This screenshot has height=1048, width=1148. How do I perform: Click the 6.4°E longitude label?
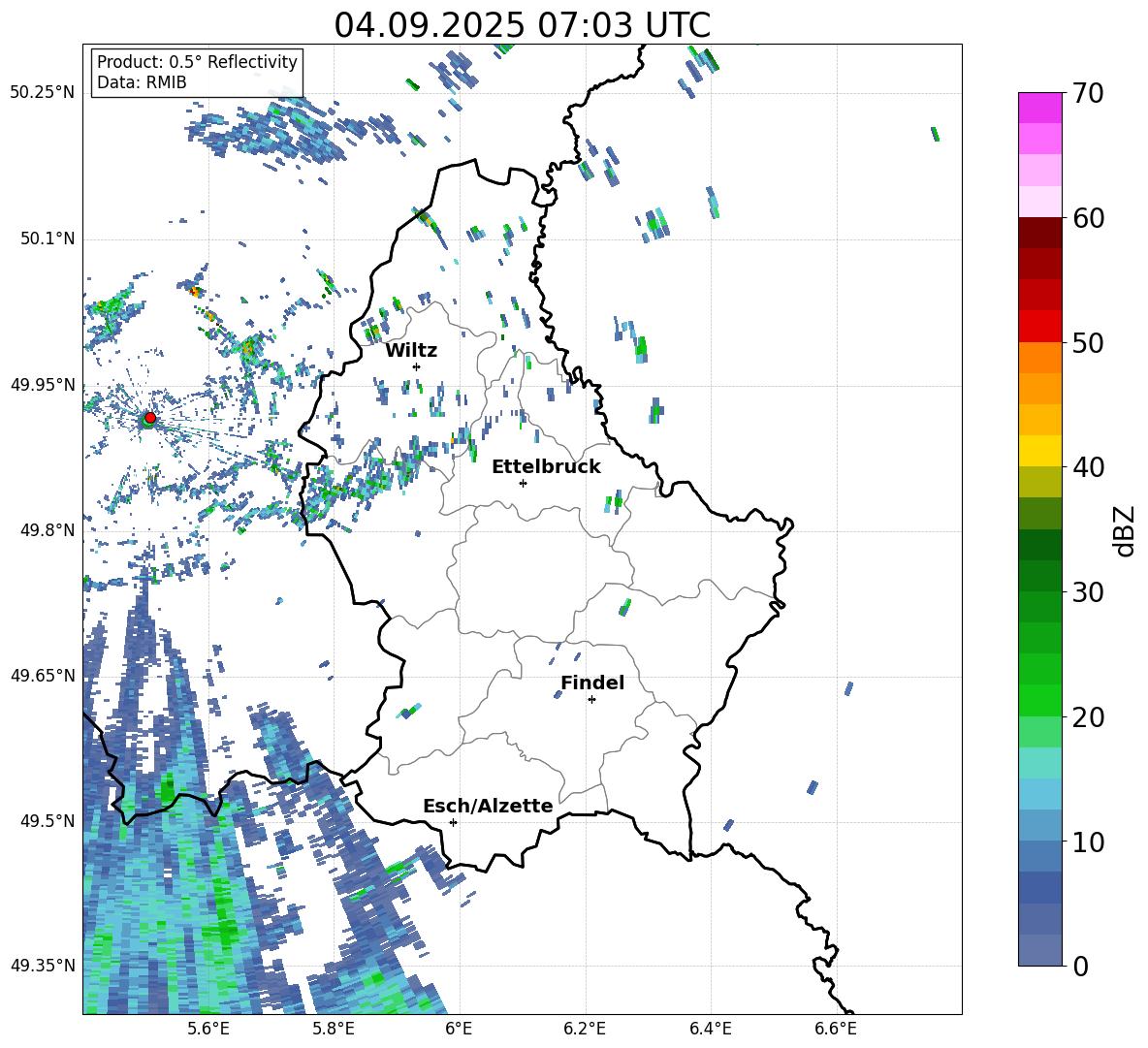click(710, 1029)
